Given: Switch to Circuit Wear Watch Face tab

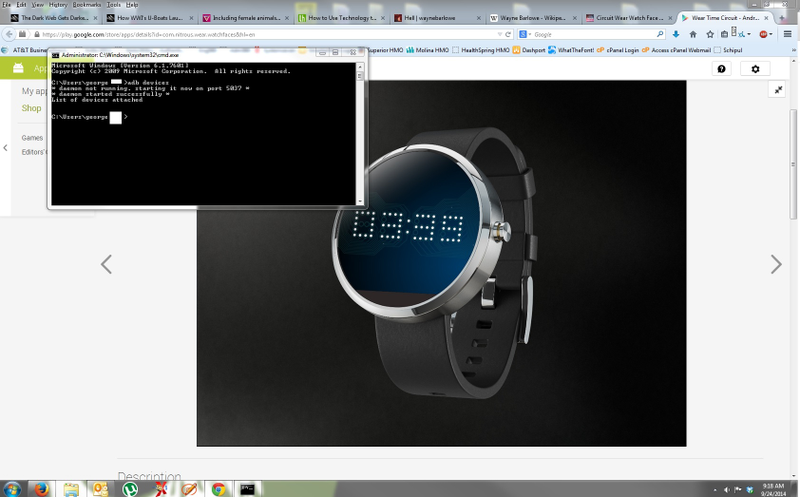Looking at the screenshot, I should tap(629, 18).
